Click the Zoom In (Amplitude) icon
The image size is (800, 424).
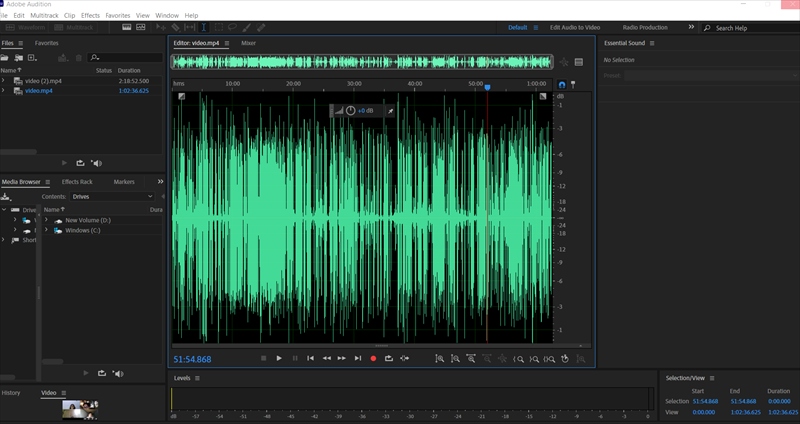tap(439, 358)
